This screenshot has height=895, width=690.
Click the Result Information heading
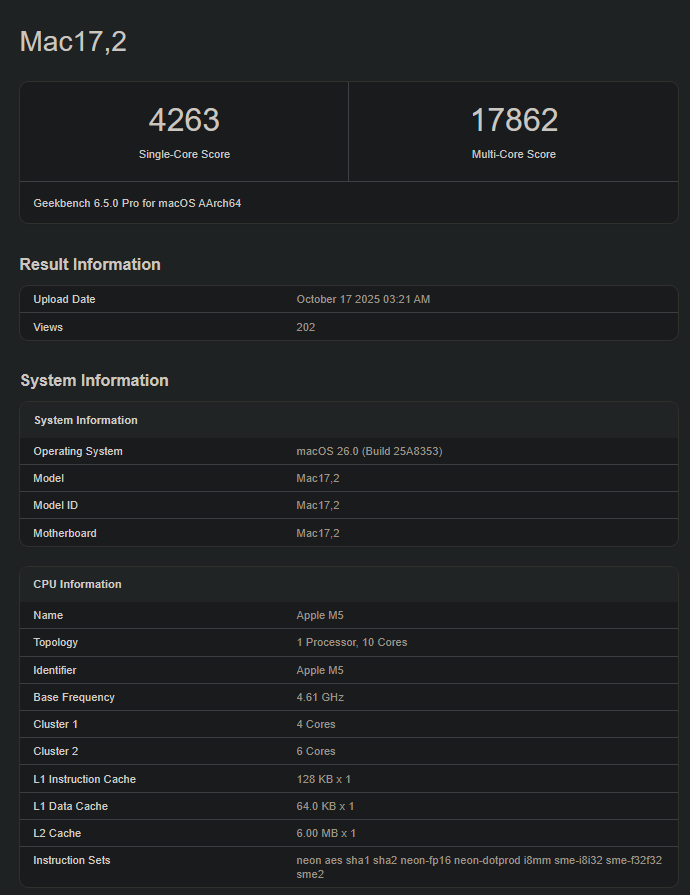(x=90, y=265)
